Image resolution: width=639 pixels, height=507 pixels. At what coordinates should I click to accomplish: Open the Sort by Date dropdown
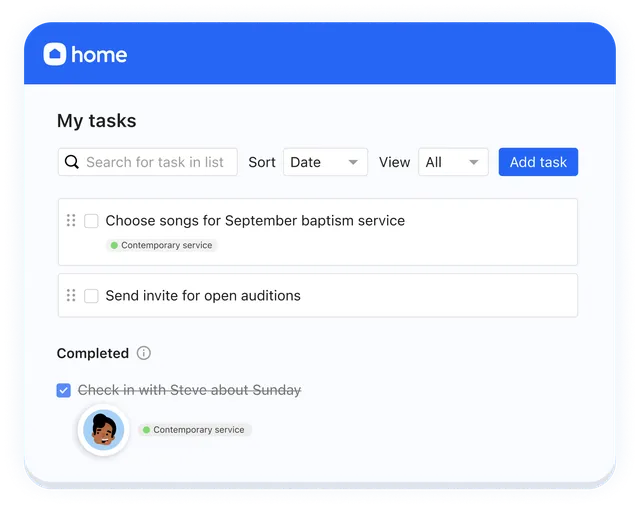(x=325, y=162)
